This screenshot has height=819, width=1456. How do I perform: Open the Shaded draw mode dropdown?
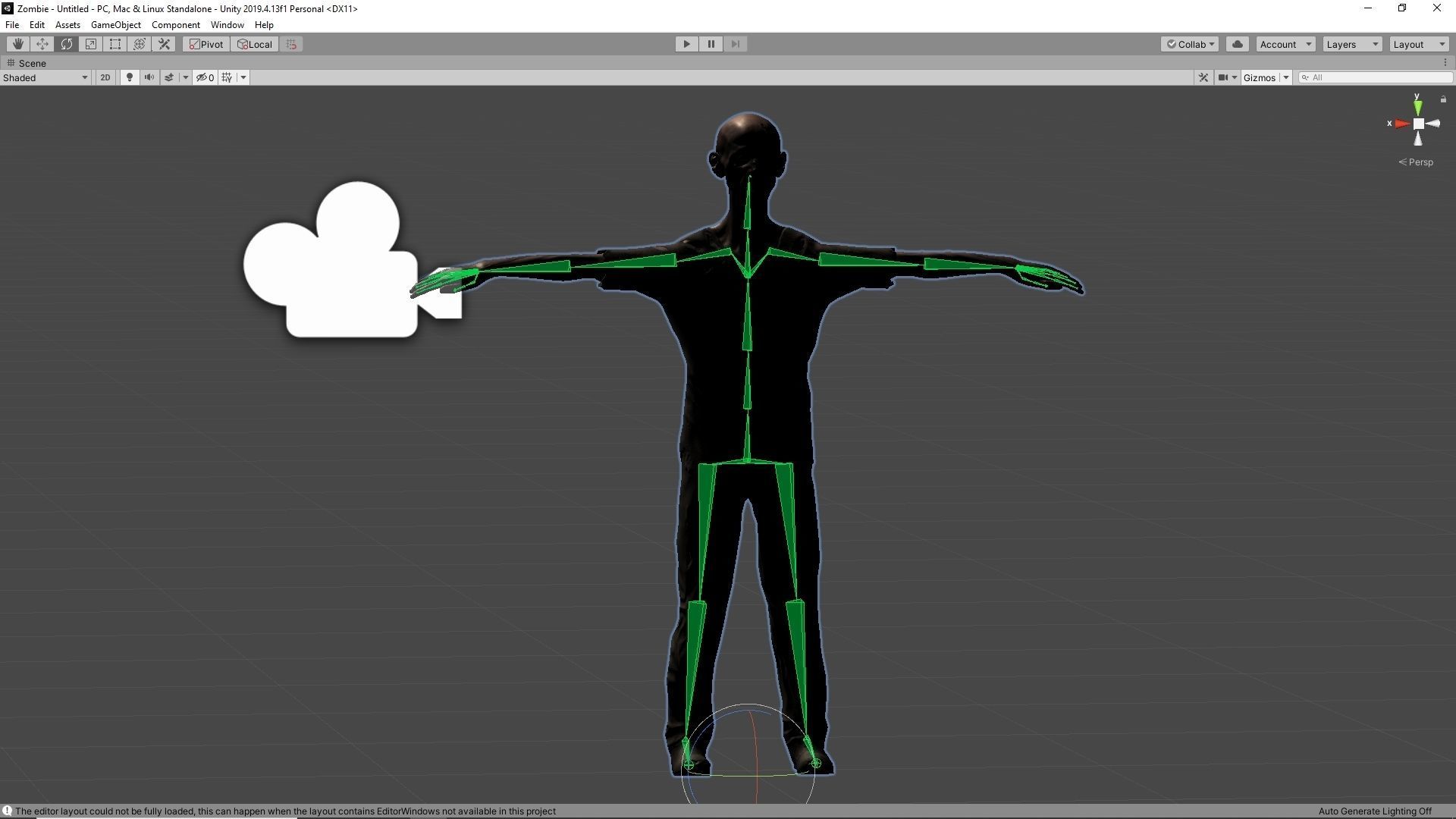(45, 77)
